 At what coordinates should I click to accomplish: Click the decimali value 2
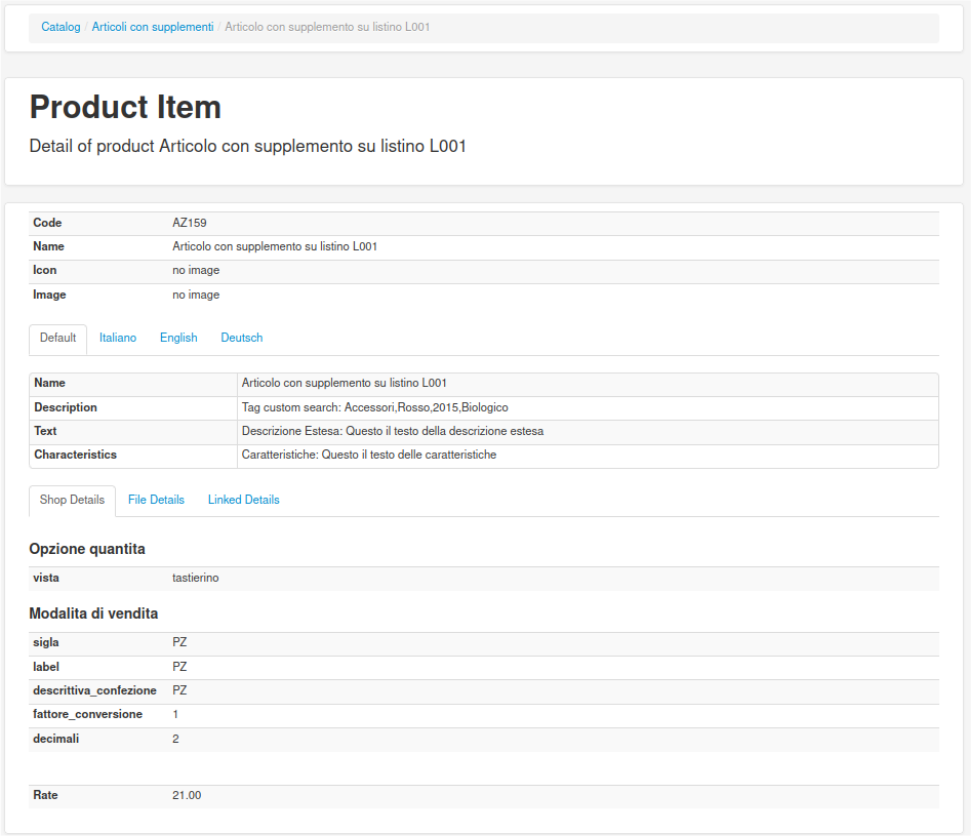click(175, 739)
